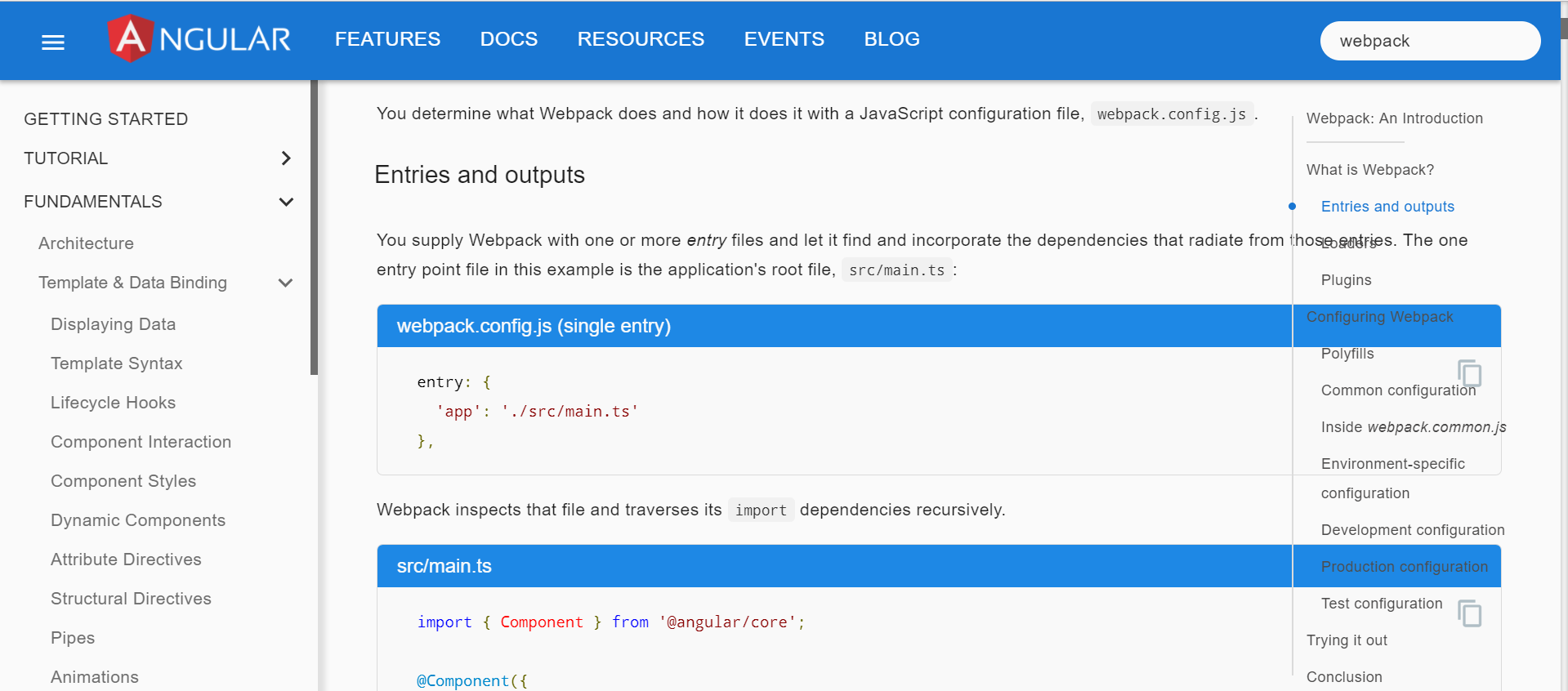
Task: Jump to Development configuration section
Action: pyautogui.click(x=1413, y=530)
